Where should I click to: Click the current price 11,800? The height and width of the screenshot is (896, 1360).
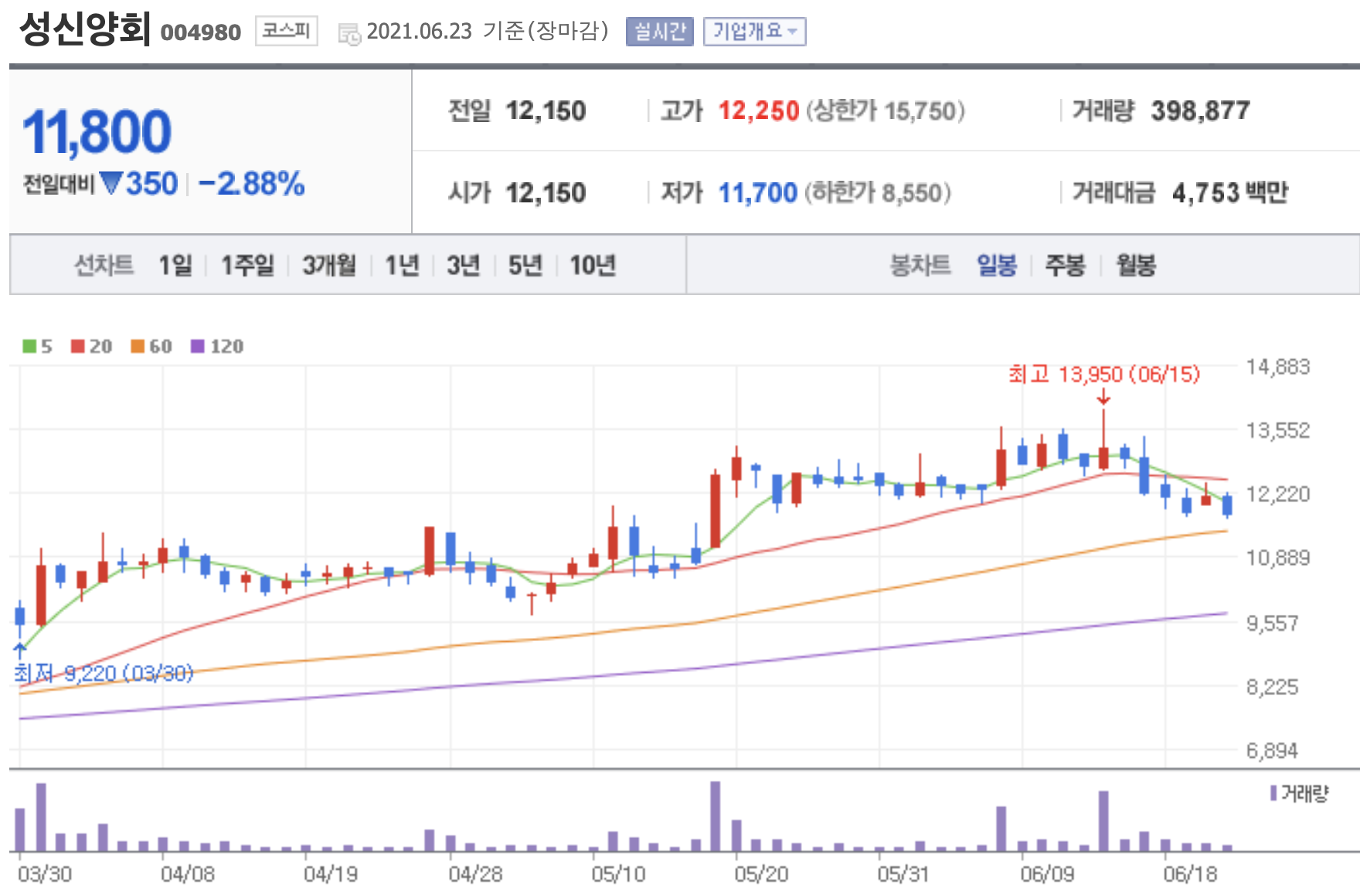pos(97,132)
